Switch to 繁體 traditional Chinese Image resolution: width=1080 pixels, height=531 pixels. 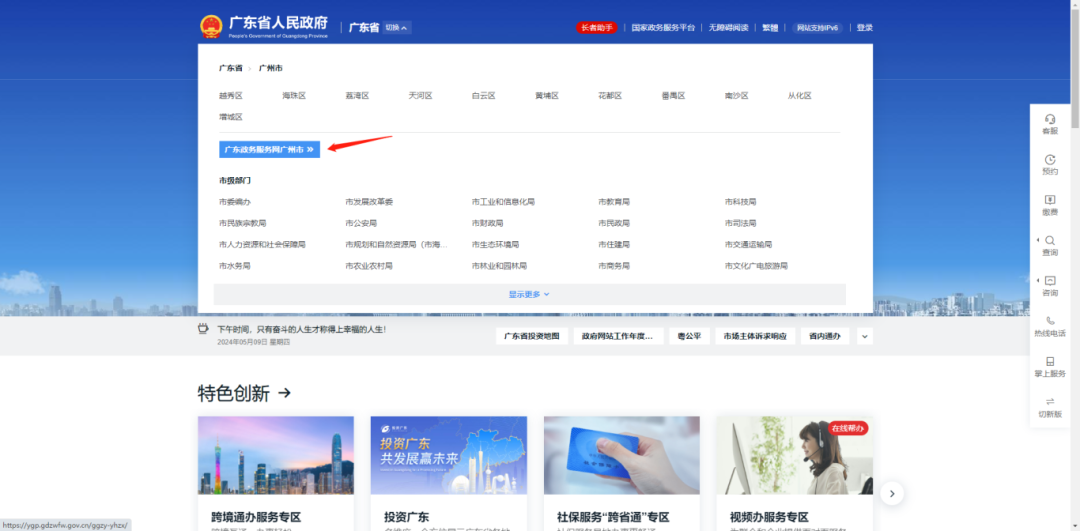(x=770, y=28)
